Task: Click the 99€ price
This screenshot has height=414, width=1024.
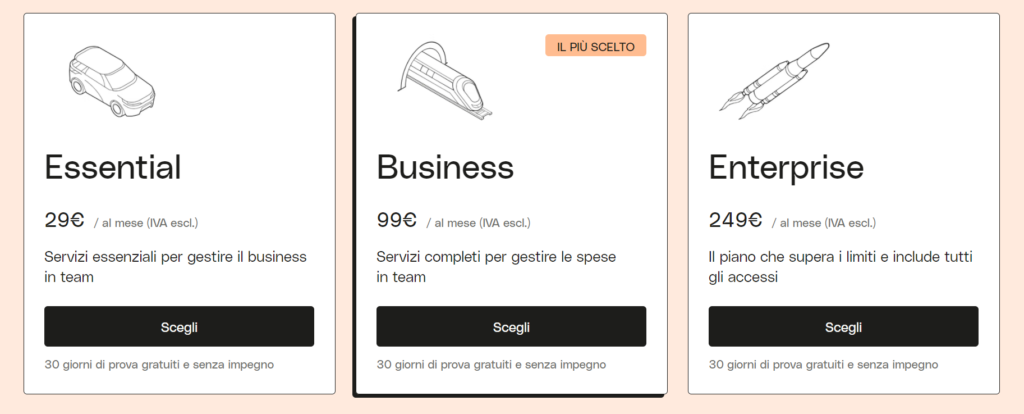Action: pos(397,221)
